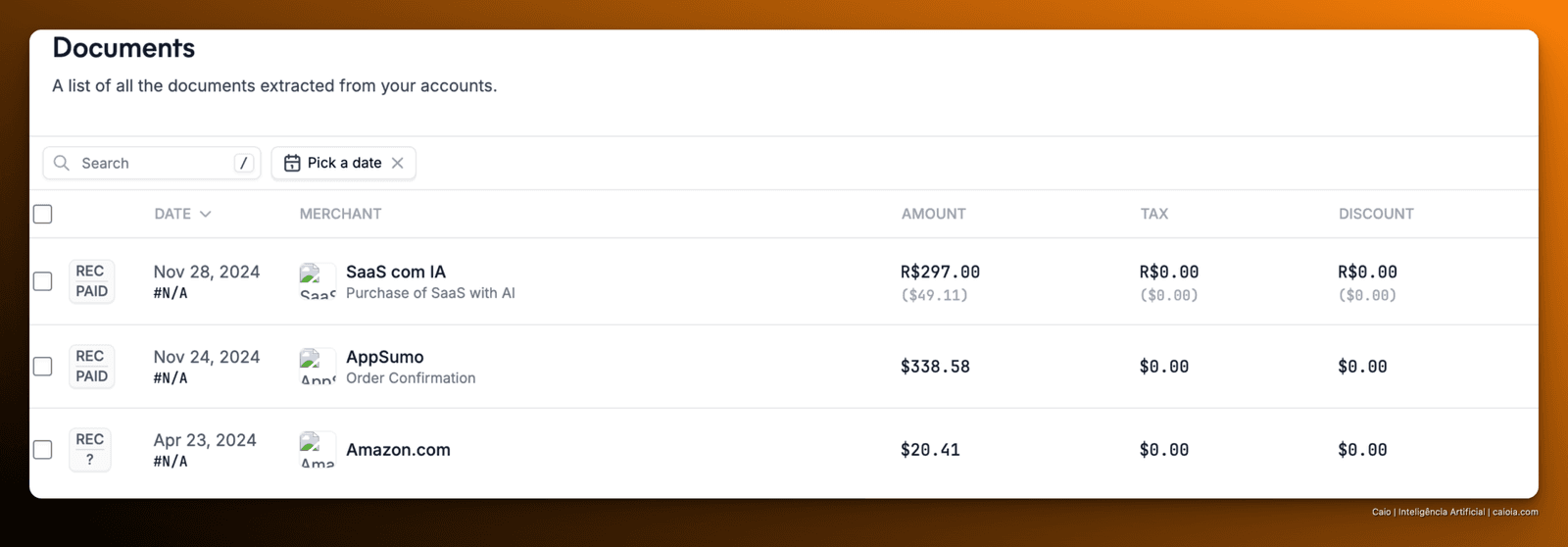This screenshot has height=547, width=1568.
Task: Sort by the DATE column chevron
Action: pyautogui.click(x=205, y=214)
